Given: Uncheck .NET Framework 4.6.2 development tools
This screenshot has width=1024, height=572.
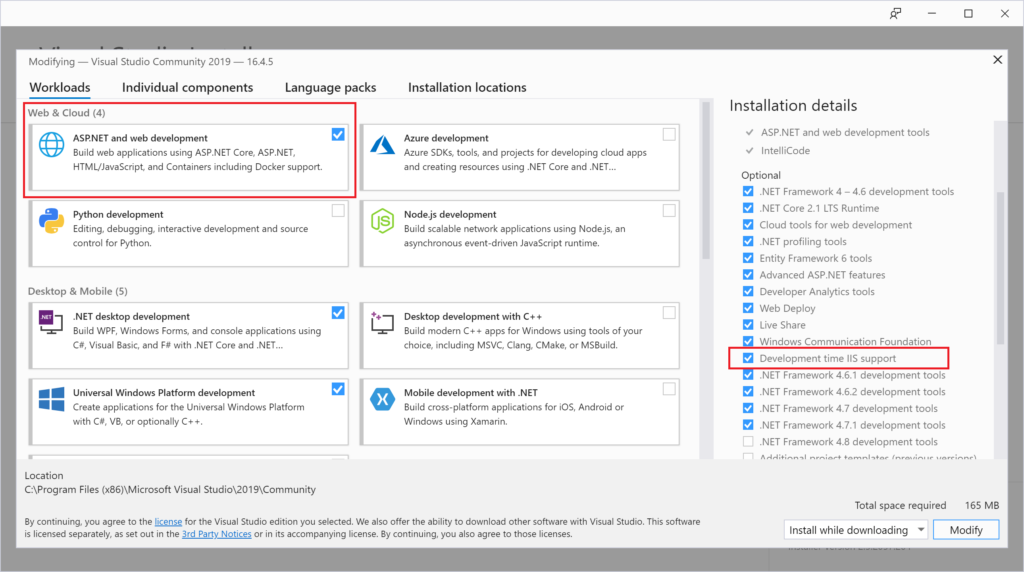Looking at the screenshot, I should (x=748, y=392).
